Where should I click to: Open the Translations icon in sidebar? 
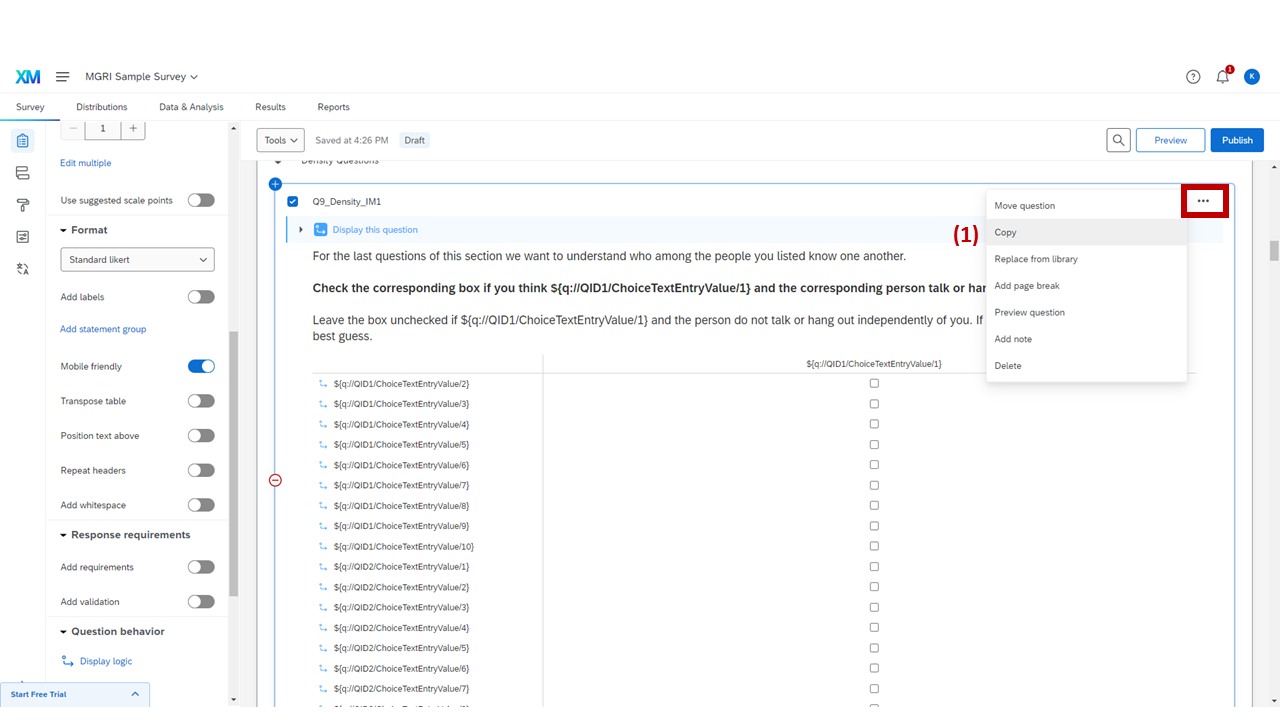pos(22,268)
